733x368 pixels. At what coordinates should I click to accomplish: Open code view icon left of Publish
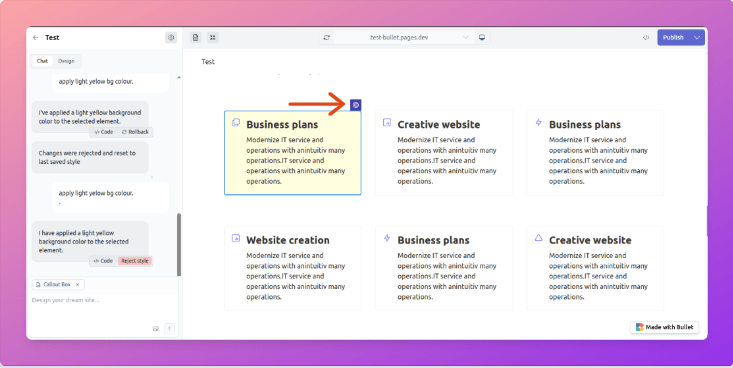click(x=646, y=37)
